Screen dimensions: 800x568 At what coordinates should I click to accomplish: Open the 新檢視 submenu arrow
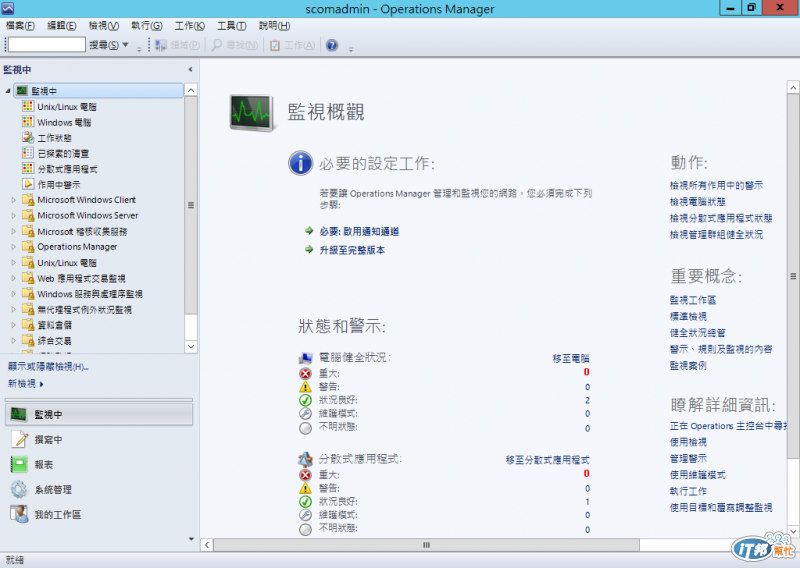42,384
